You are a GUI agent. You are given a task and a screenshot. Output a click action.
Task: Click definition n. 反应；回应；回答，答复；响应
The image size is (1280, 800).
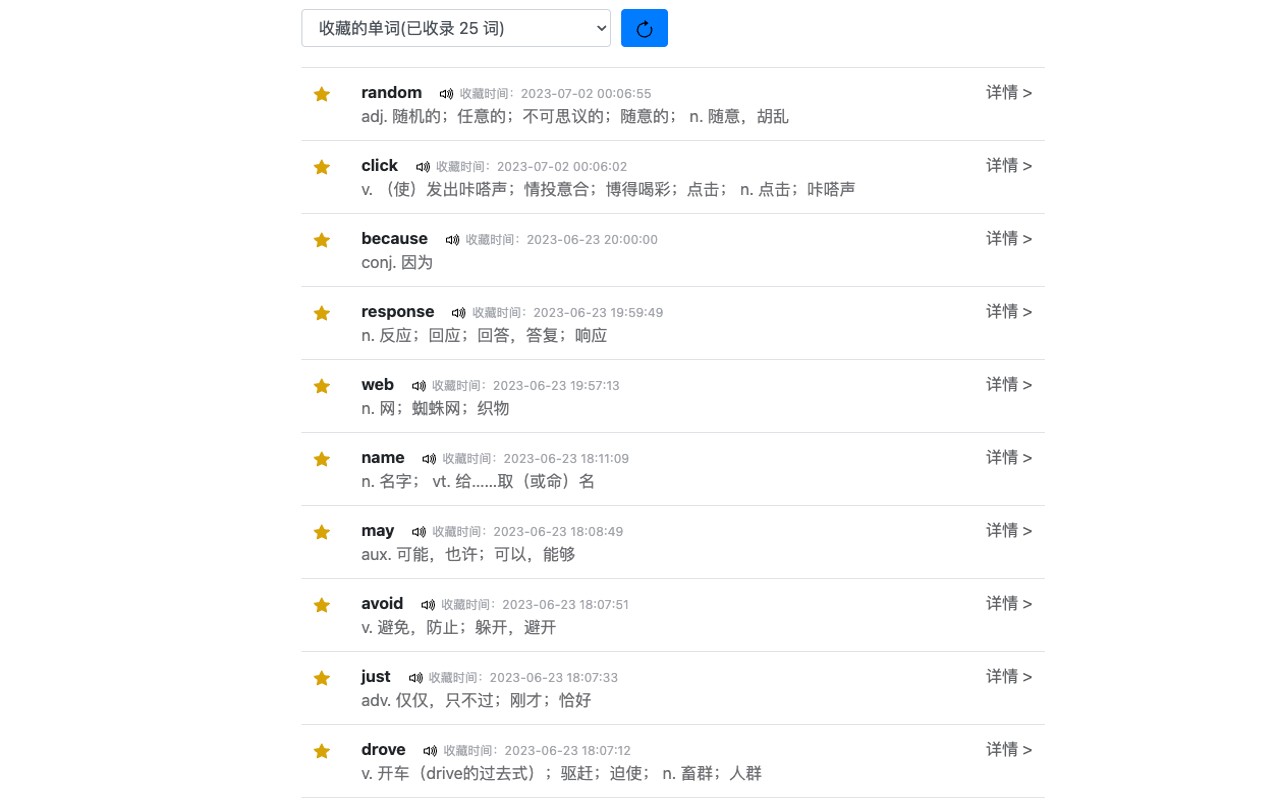(x=484, y=335)
